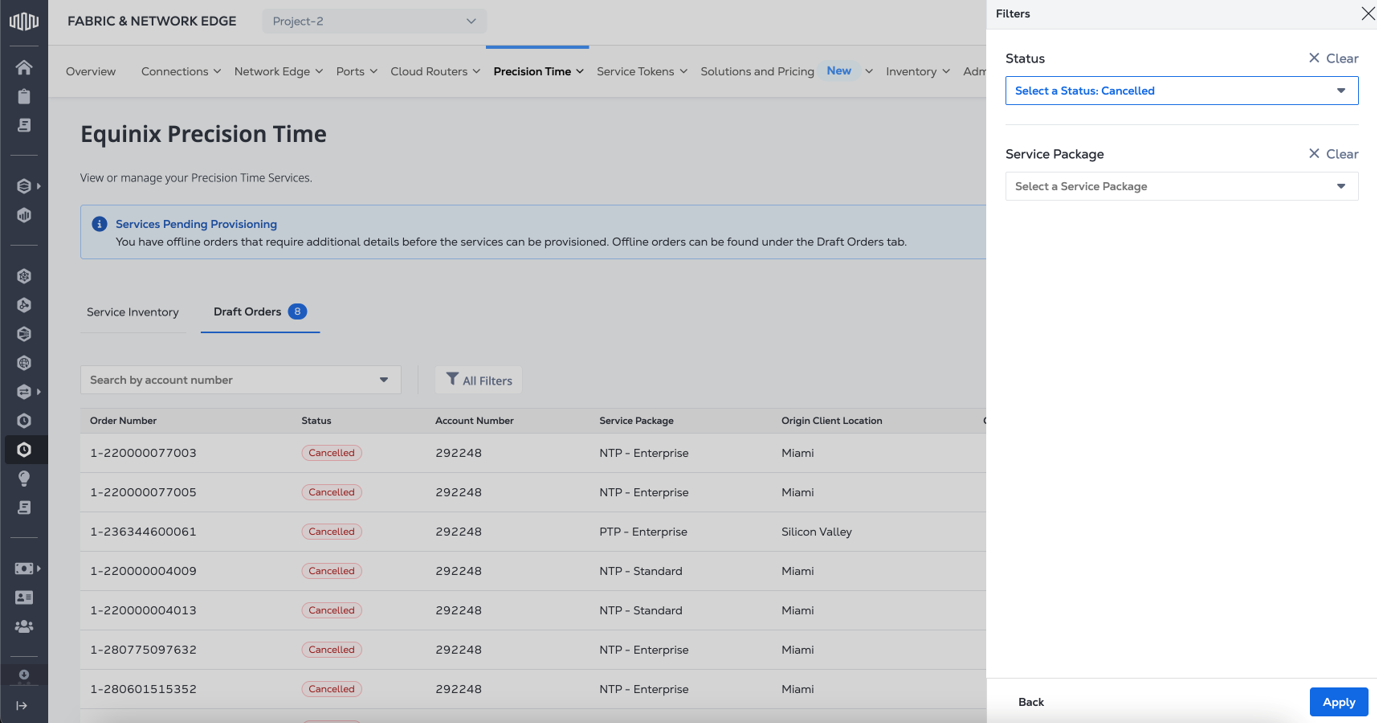The image size is (1377, 723).
Task: Expand the sidebar with the arrow icon
Action: click(x=22, y=705)
